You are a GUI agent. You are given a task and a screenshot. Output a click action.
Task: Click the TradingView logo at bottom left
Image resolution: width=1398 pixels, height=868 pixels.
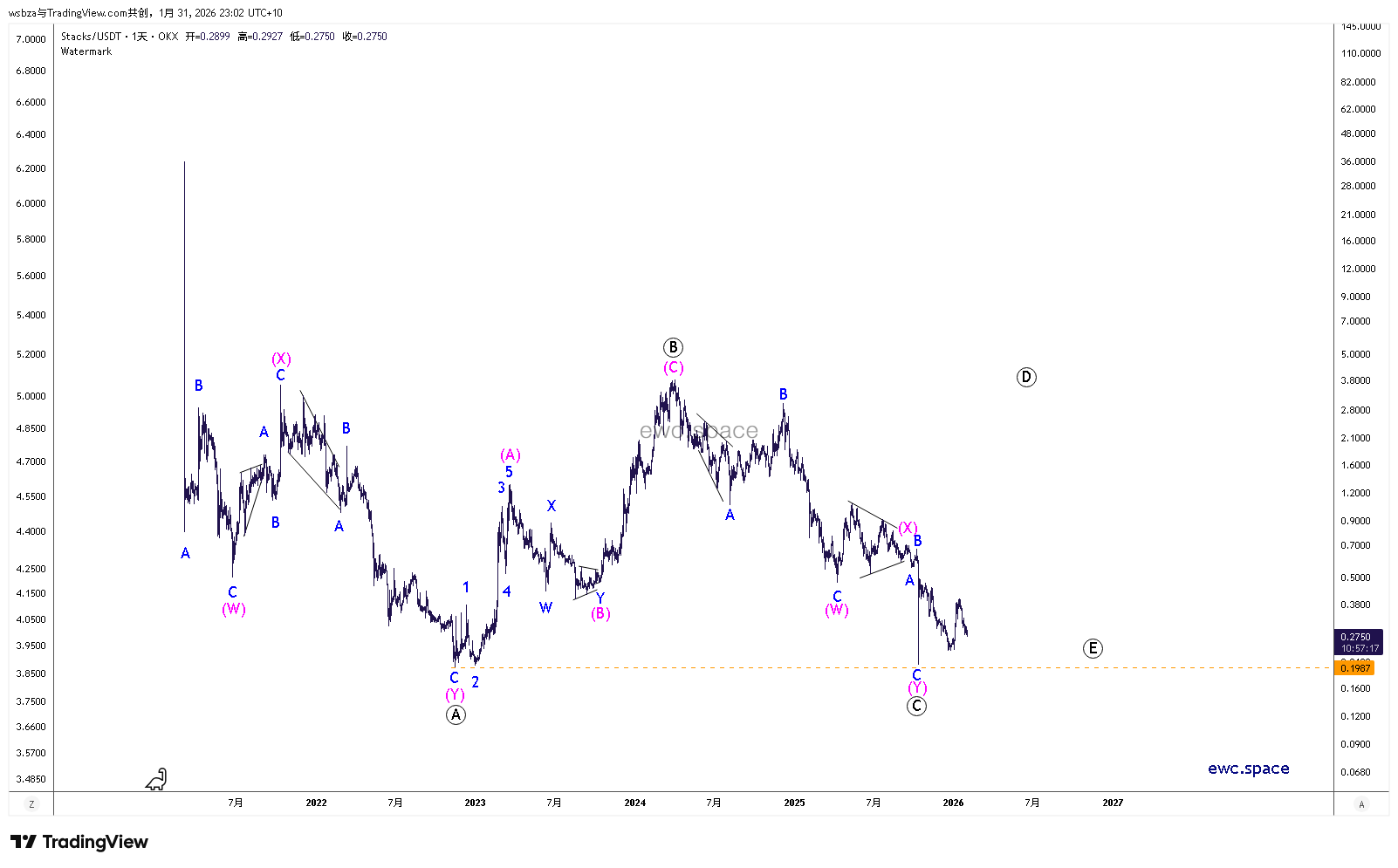point(79,842)
